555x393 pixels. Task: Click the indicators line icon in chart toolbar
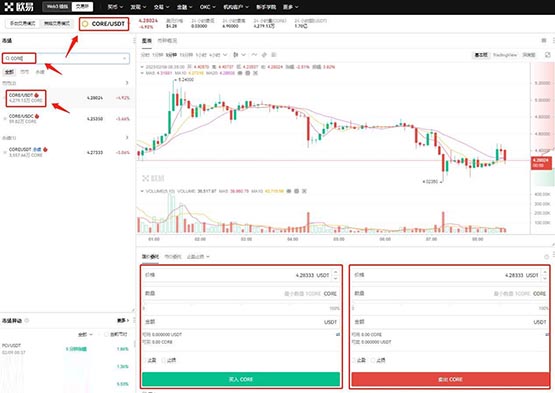point(254,55)
